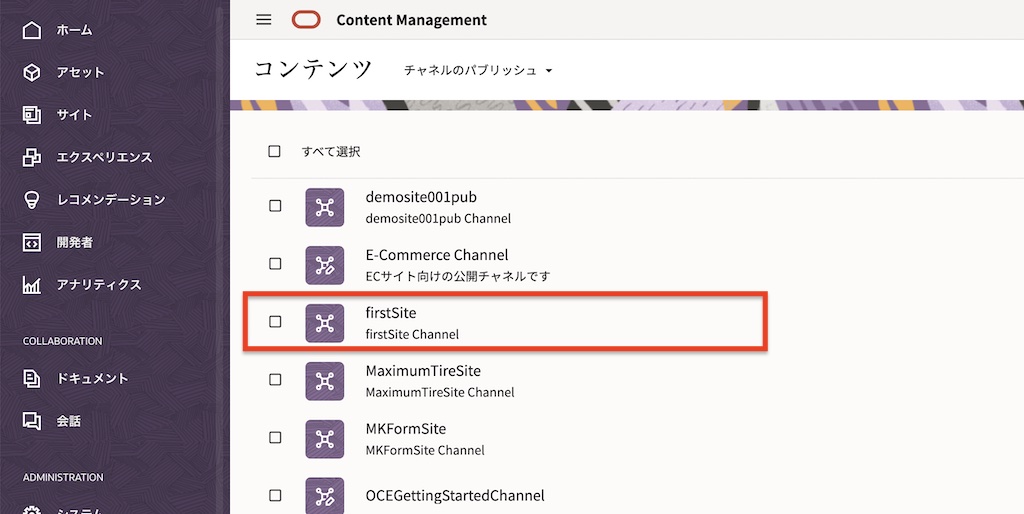
Task: Expand チャネルのパブリッシュ dropdown
Action: 478,71
